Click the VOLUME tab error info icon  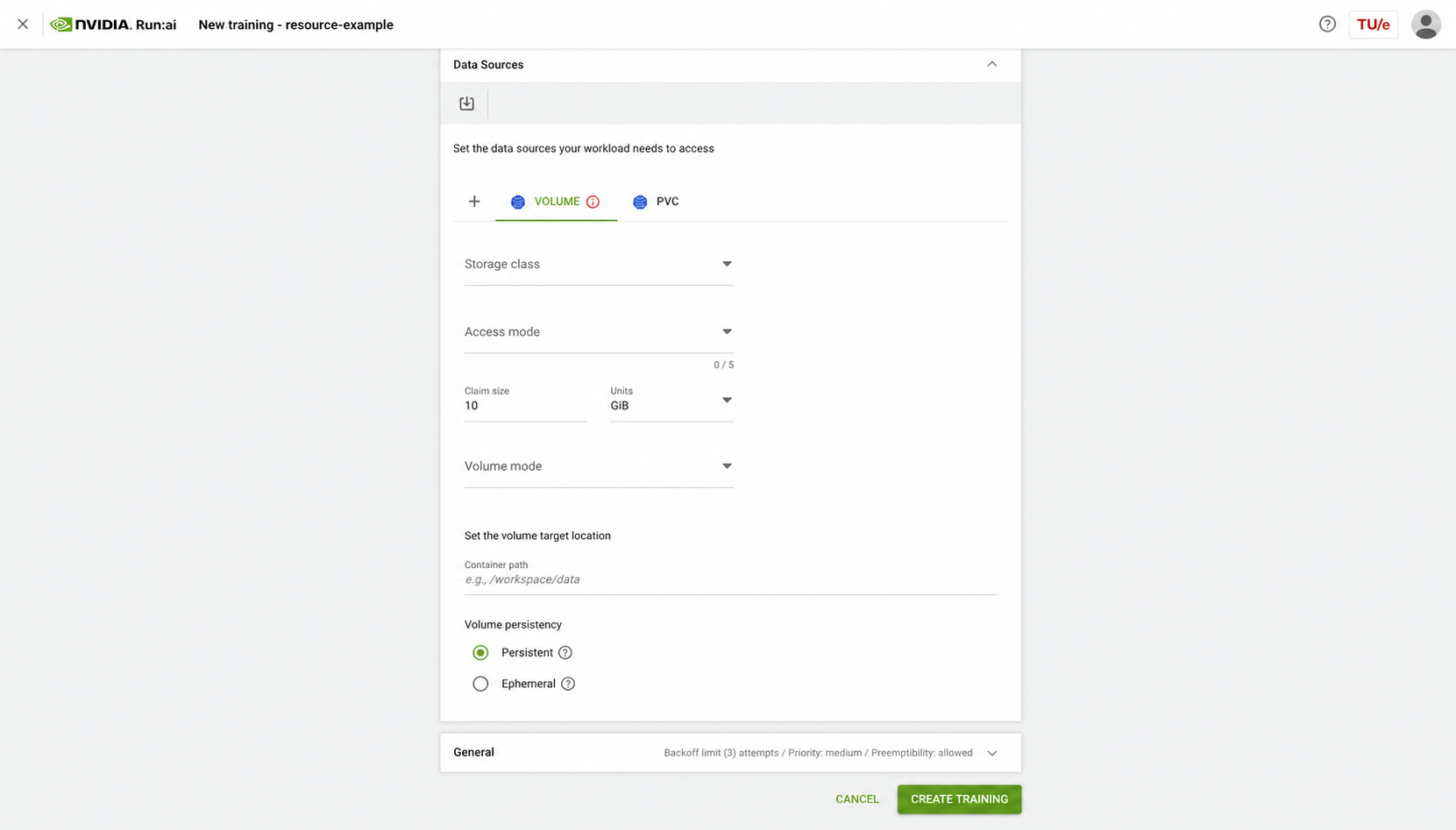[x=593, y=202]
